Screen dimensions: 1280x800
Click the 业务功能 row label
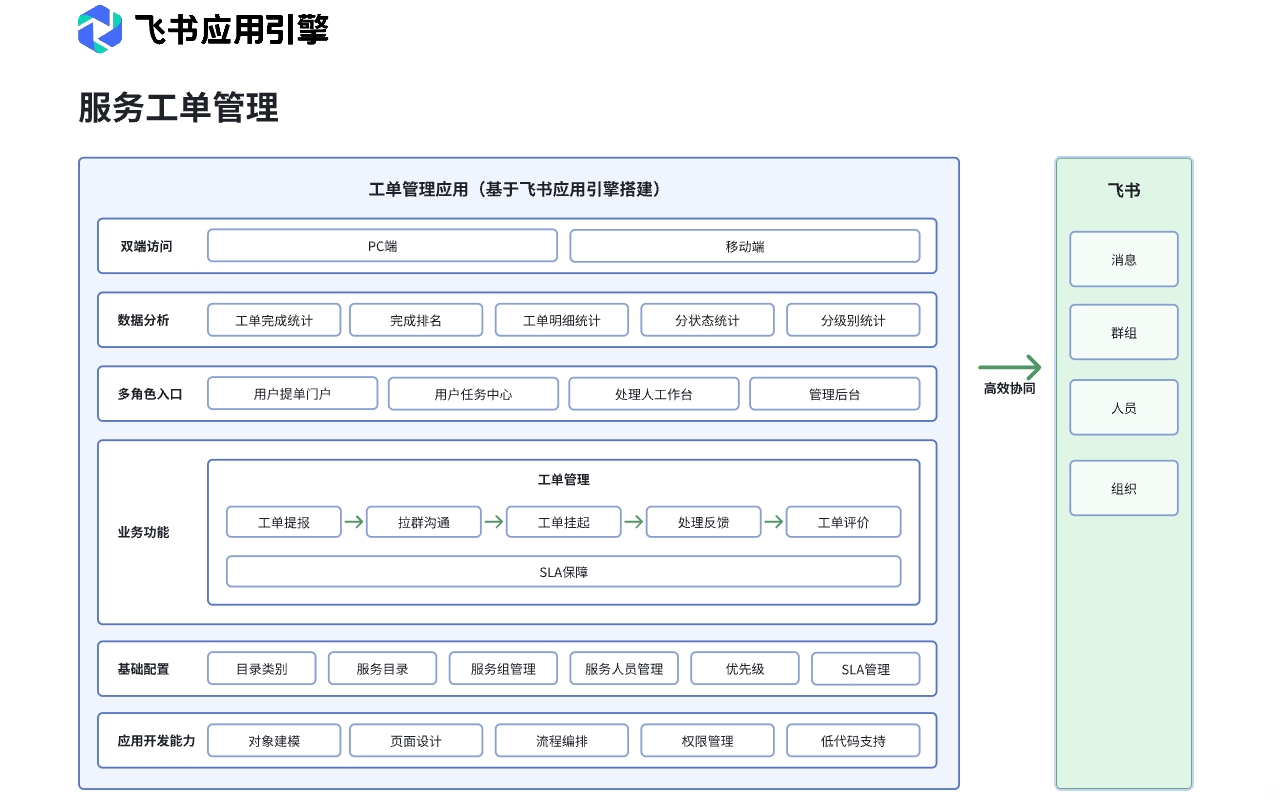pyautogui.click(x=144, y=532)
